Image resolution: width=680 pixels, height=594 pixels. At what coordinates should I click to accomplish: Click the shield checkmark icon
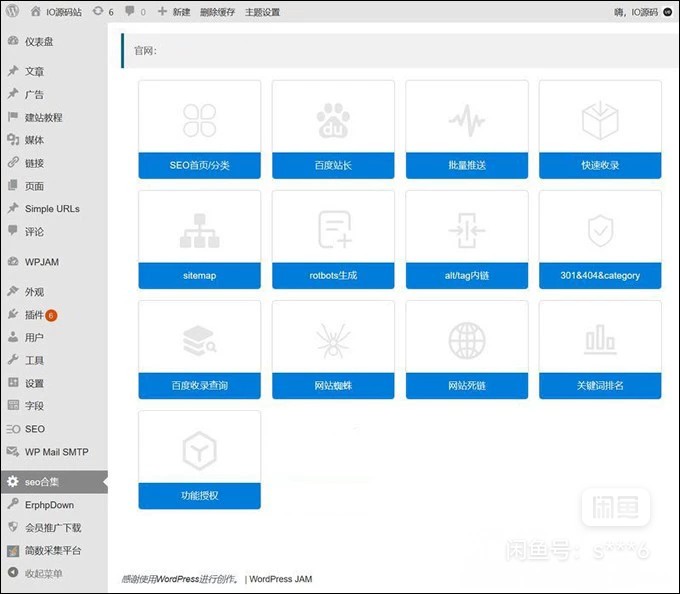coord(600,231)
